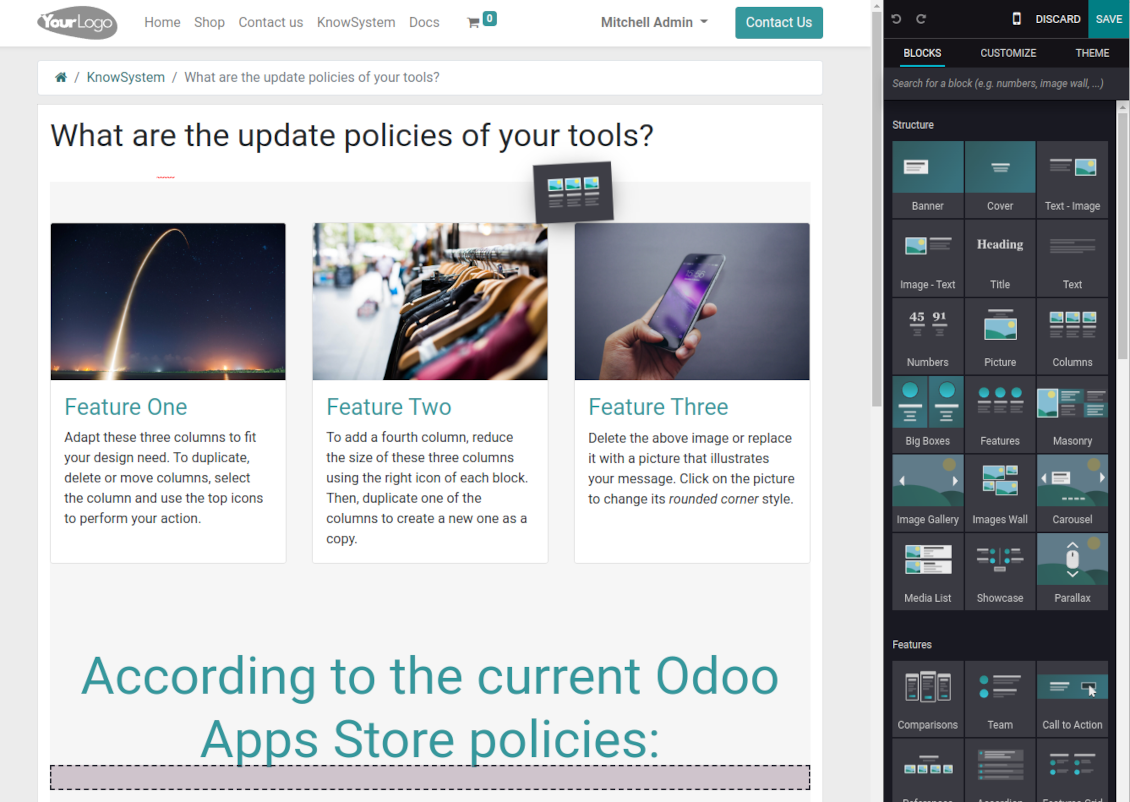Click the Odoo Apps Store policies heading
This screenshot has height=802, width=1130.
tap(430, 708)
